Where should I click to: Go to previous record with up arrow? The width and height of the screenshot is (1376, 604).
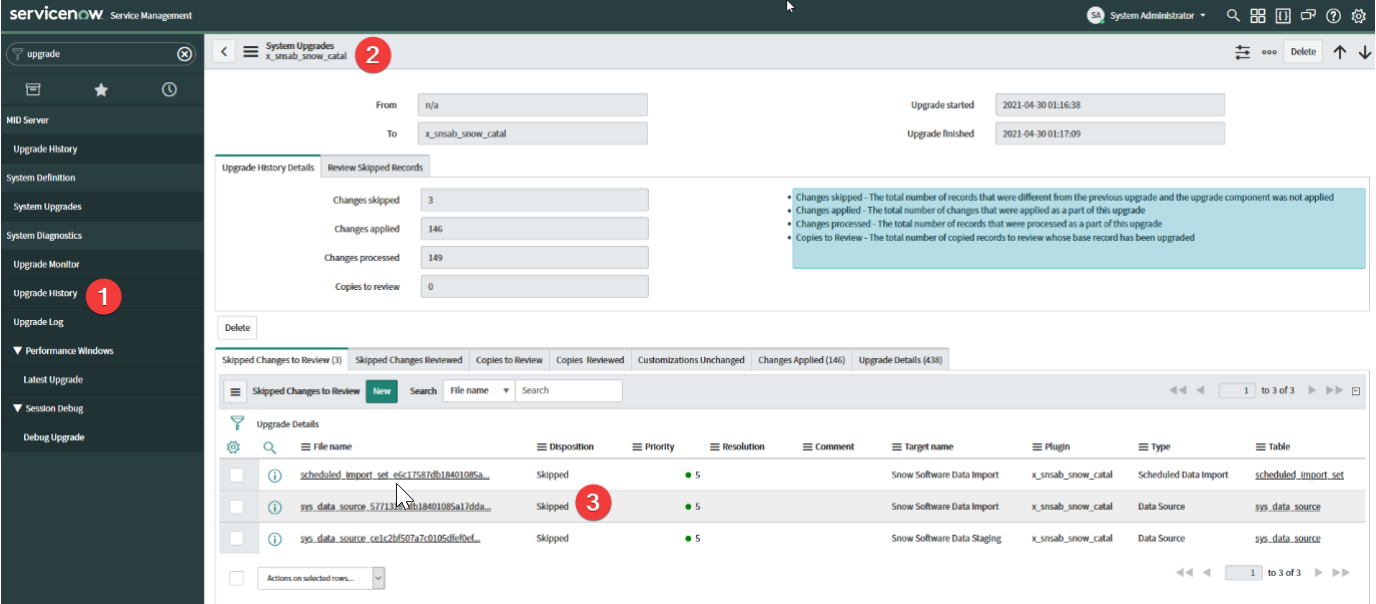(x=1340, y=52)
